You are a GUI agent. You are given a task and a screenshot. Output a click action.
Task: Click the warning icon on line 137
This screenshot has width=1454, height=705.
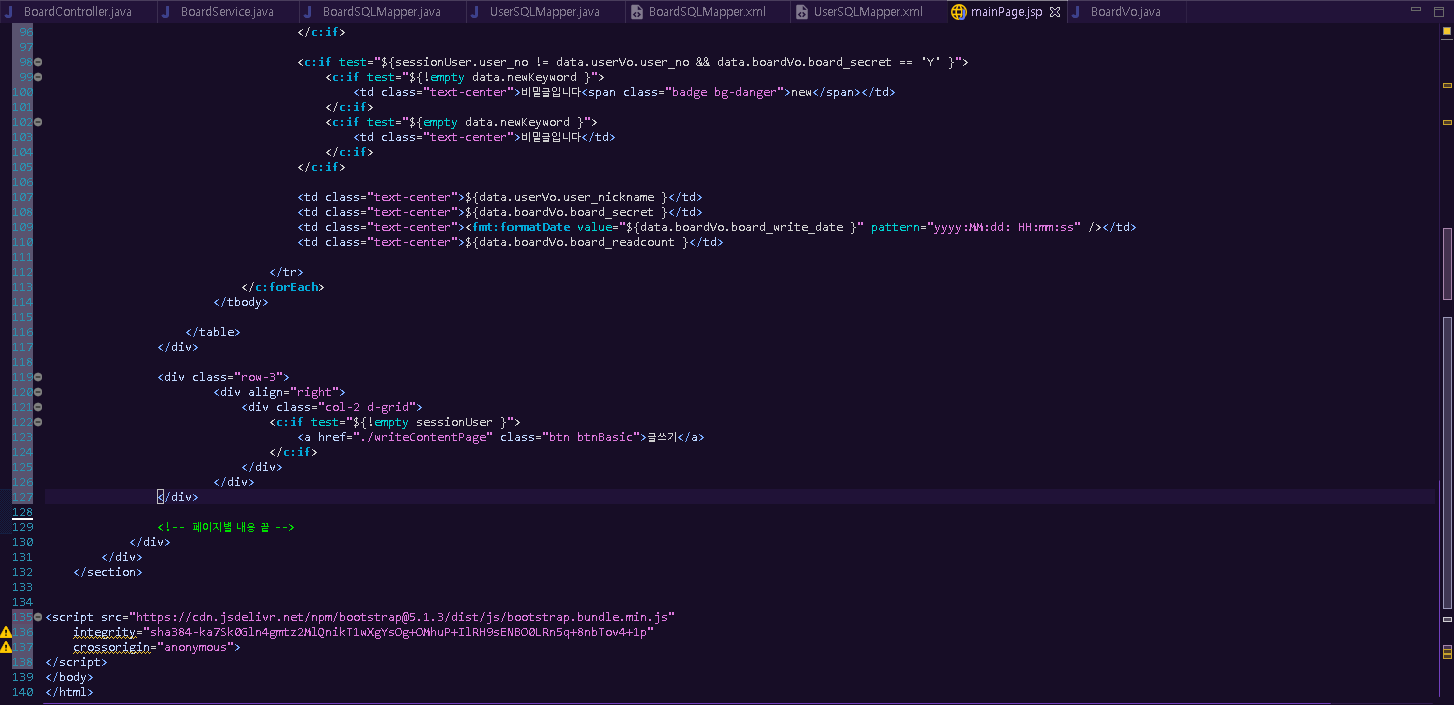click(x=6, y=647)
